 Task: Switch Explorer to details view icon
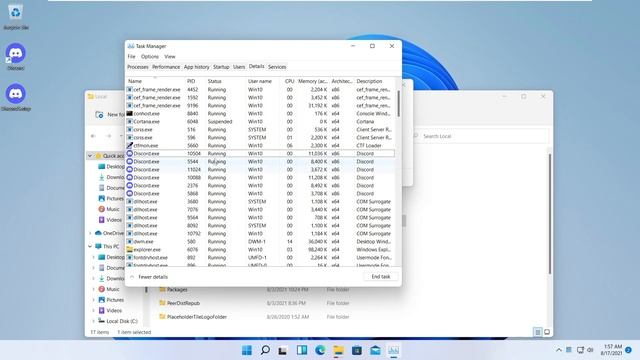coord(538,332)
